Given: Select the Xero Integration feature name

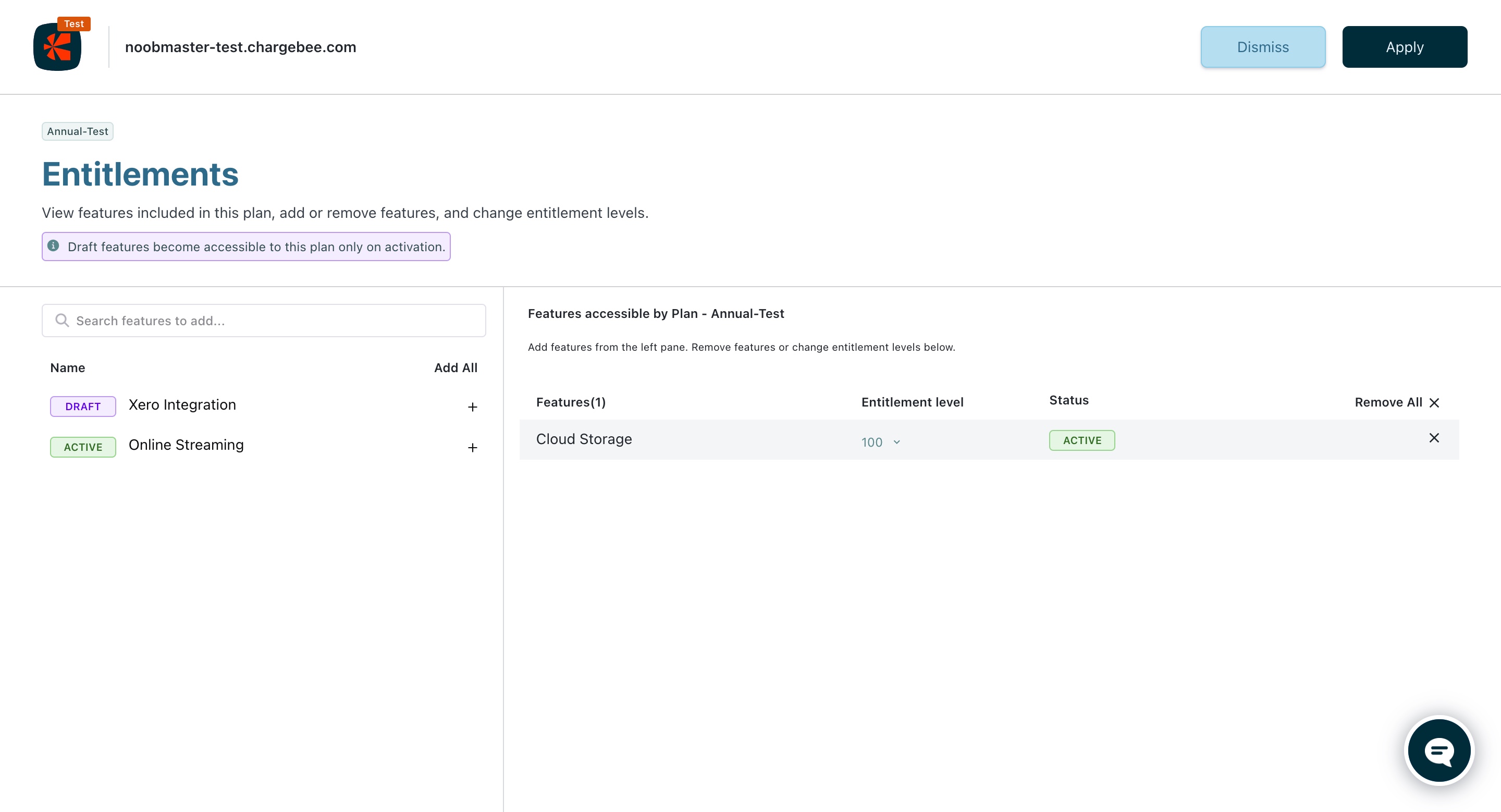Looking at the screenshot, I should point(182,405).
